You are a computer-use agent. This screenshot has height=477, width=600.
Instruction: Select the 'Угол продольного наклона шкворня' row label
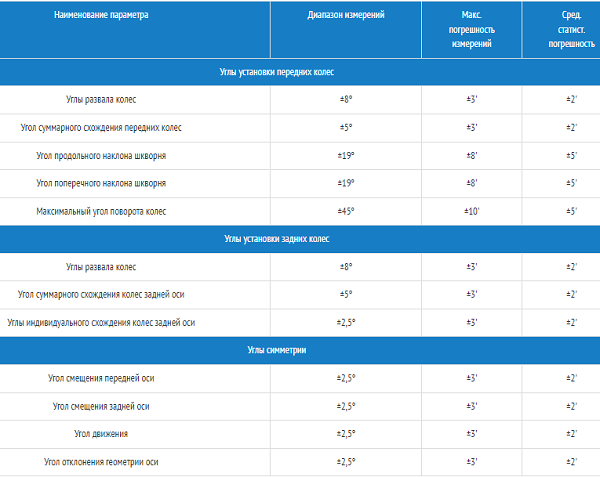[101, 156]
